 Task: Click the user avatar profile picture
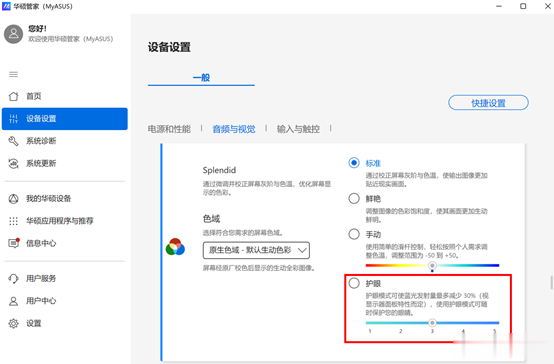coord(13,34)
